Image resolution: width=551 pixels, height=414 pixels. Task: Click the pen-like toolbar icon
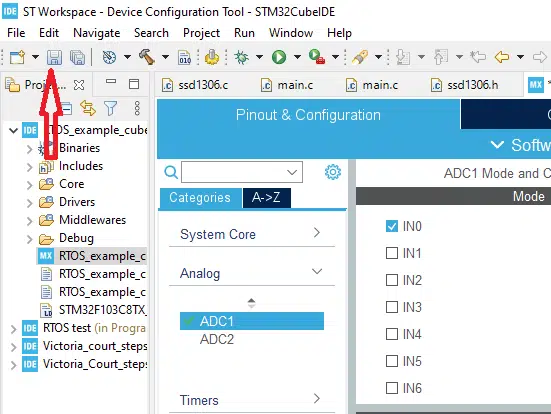[360, 57]
